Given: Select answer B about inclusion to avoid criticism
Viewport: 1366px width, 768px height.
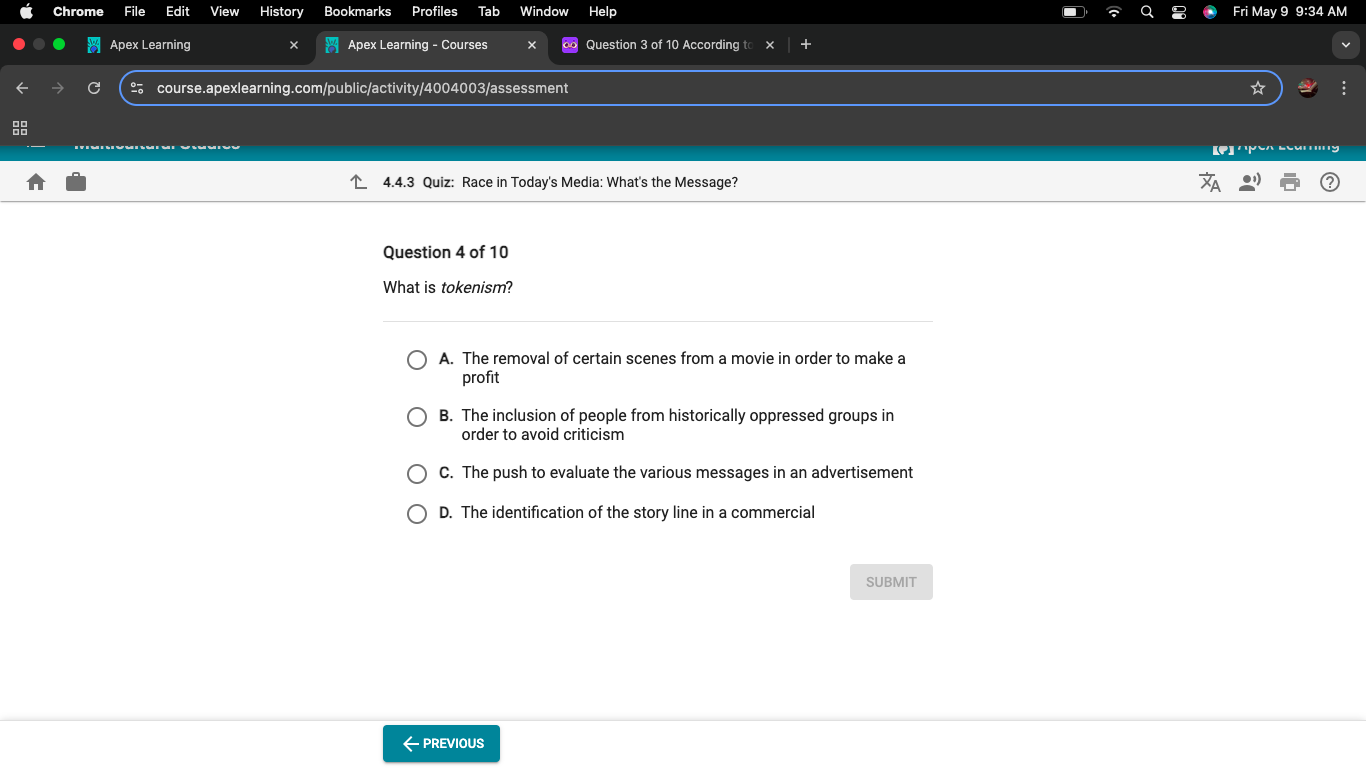Looking at the screenshot, I should coord(417,417).
